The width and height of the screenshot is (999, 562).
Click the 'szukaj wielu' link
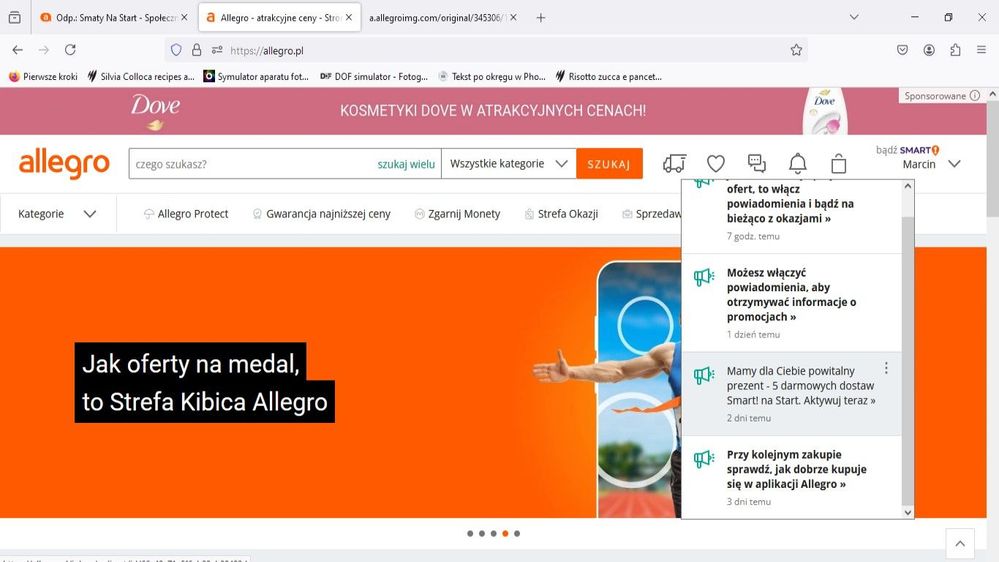406,164
